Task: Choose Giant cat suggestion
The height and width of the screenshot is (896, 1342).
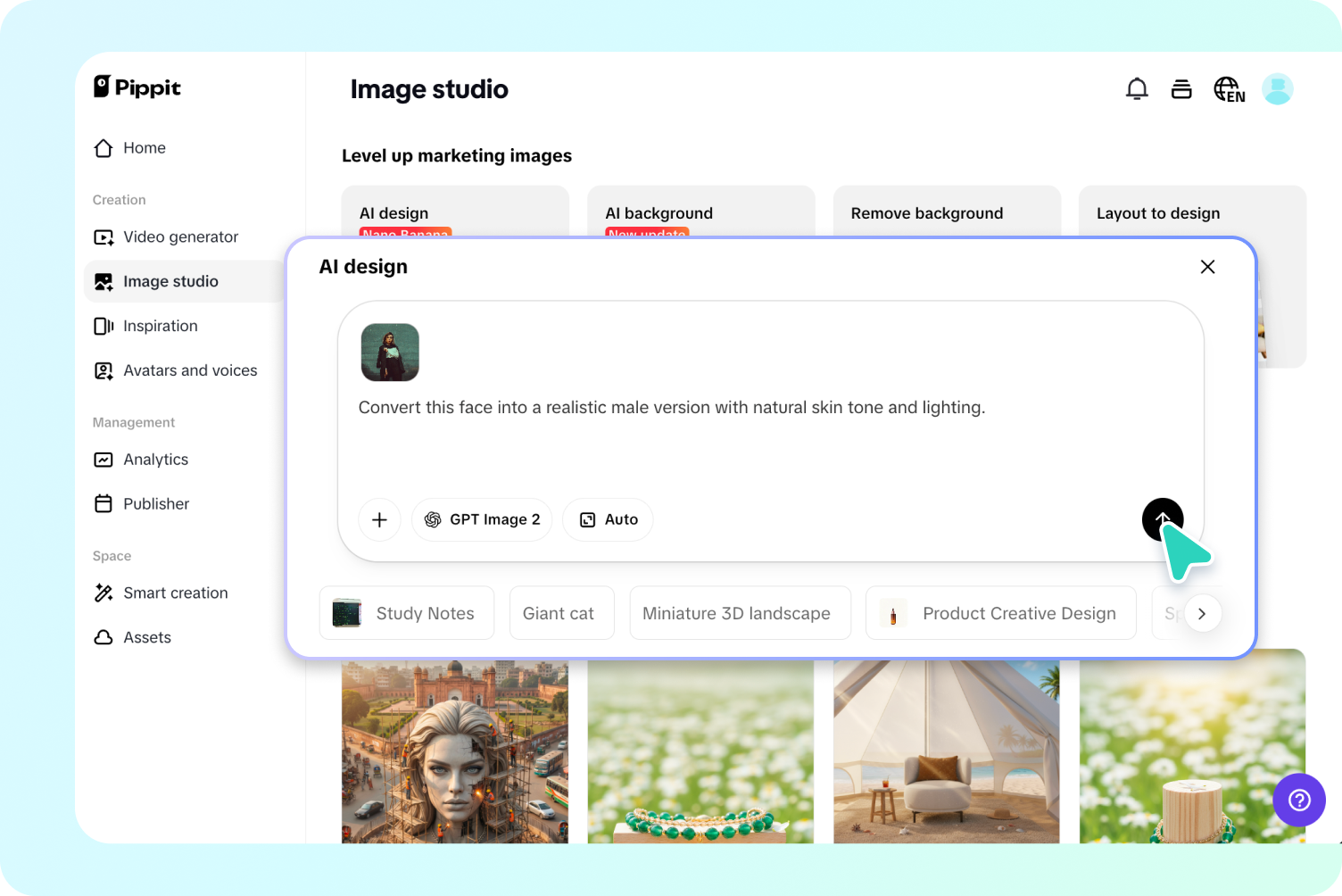Action: [x=562, y=613]
